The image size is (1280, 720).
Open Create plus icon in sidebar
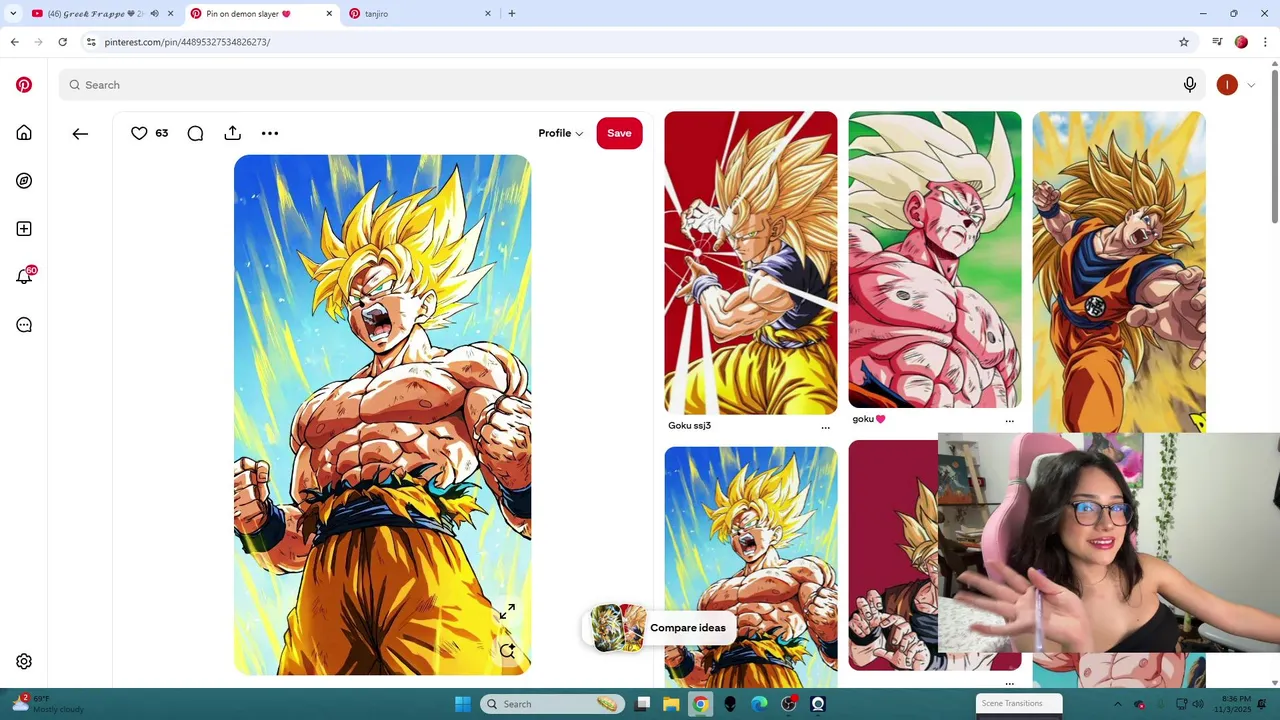[x=24, y=229]
